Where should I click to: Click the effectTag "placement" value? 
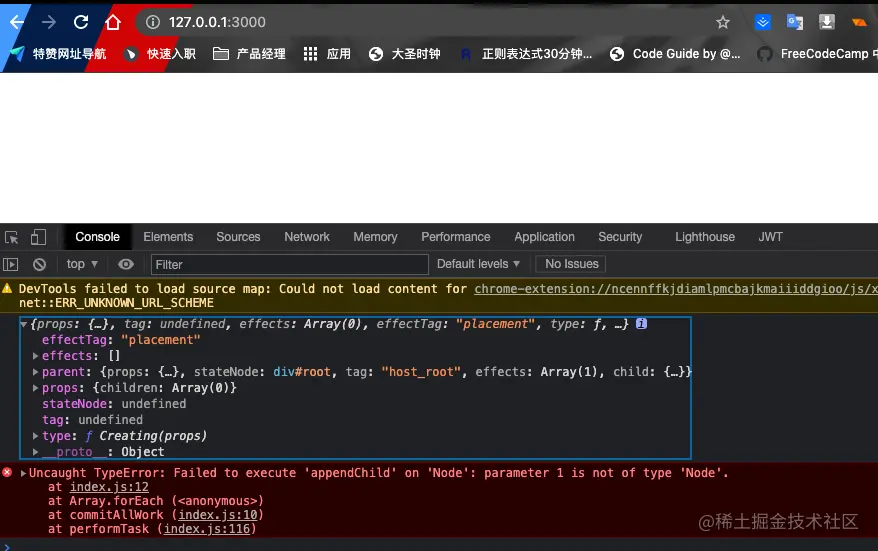tap(161, 340)
